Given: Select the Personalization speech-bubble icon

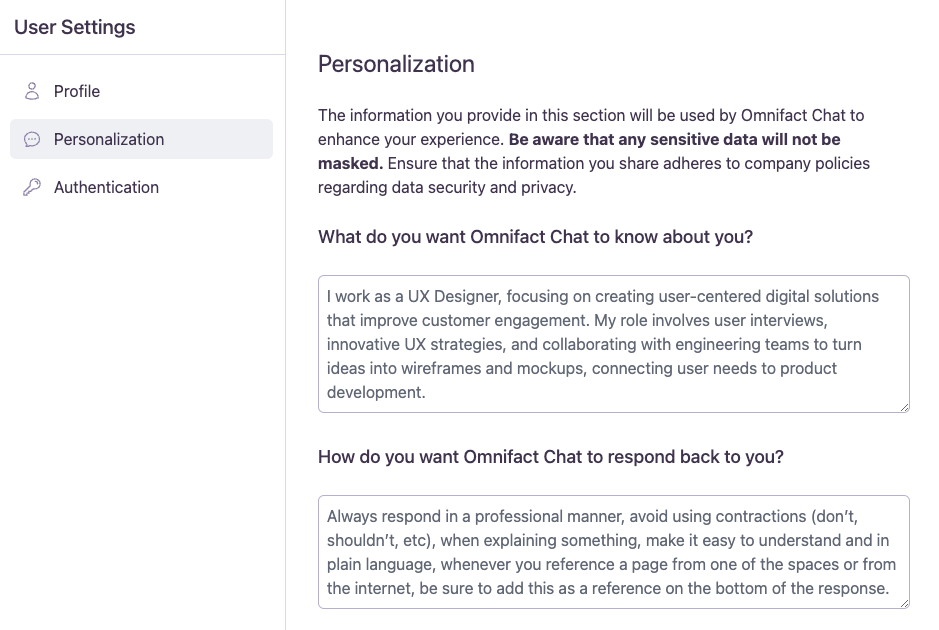Looking at the screenshot, I should (x=31, y=139).
